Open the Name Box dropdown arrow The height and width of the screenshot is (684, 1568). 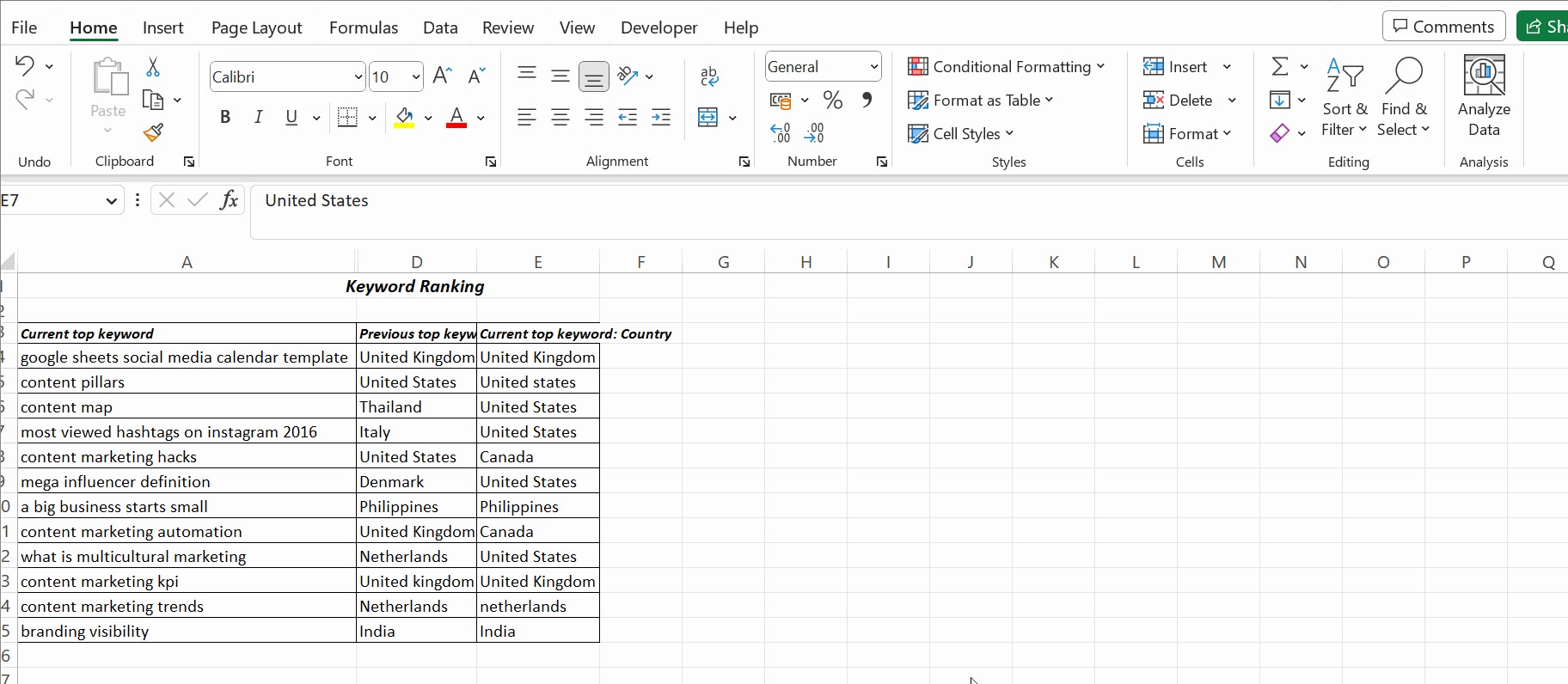pos(111,200)
